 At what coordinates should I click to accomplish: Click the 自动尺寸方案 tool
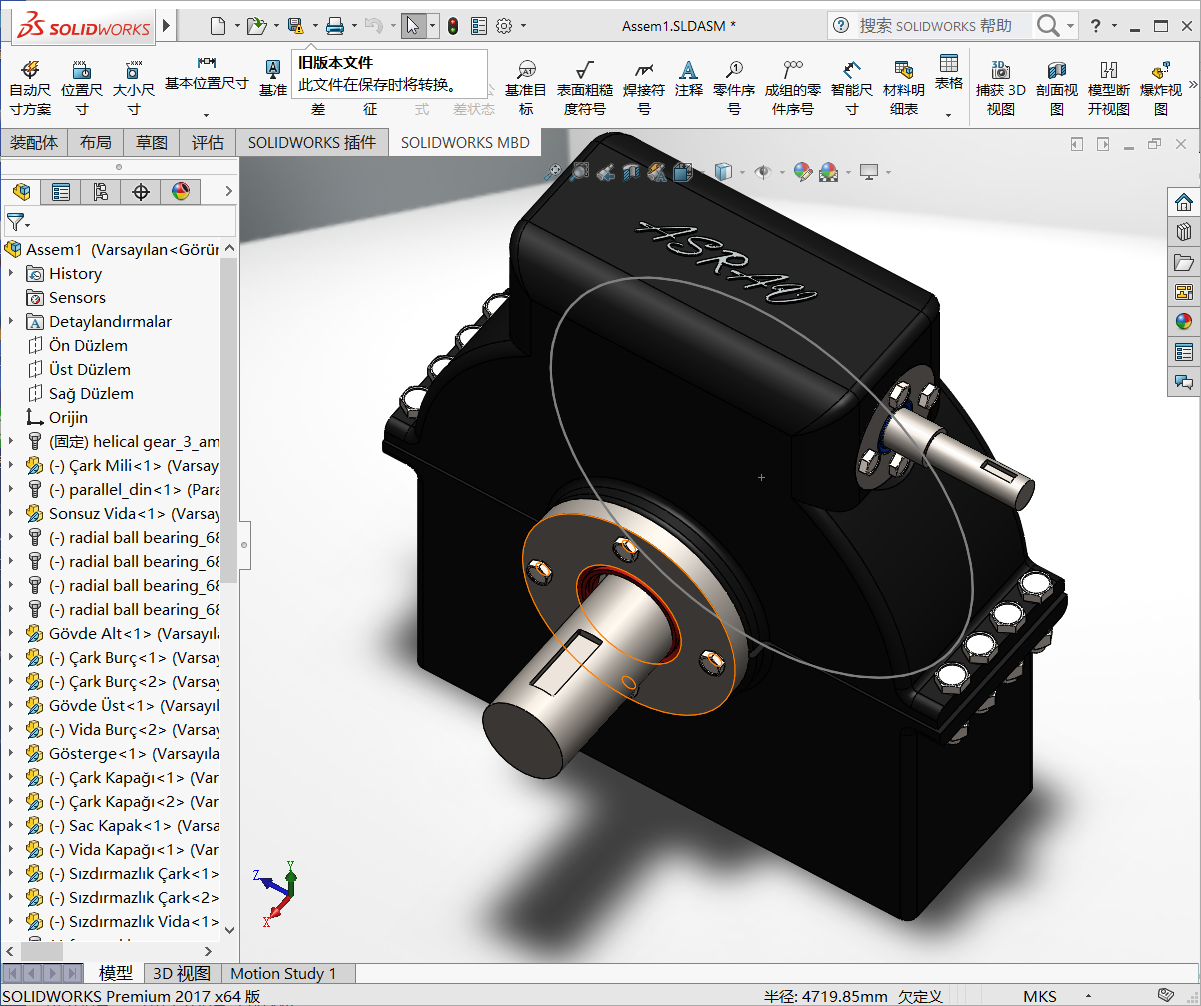[29, 88]
